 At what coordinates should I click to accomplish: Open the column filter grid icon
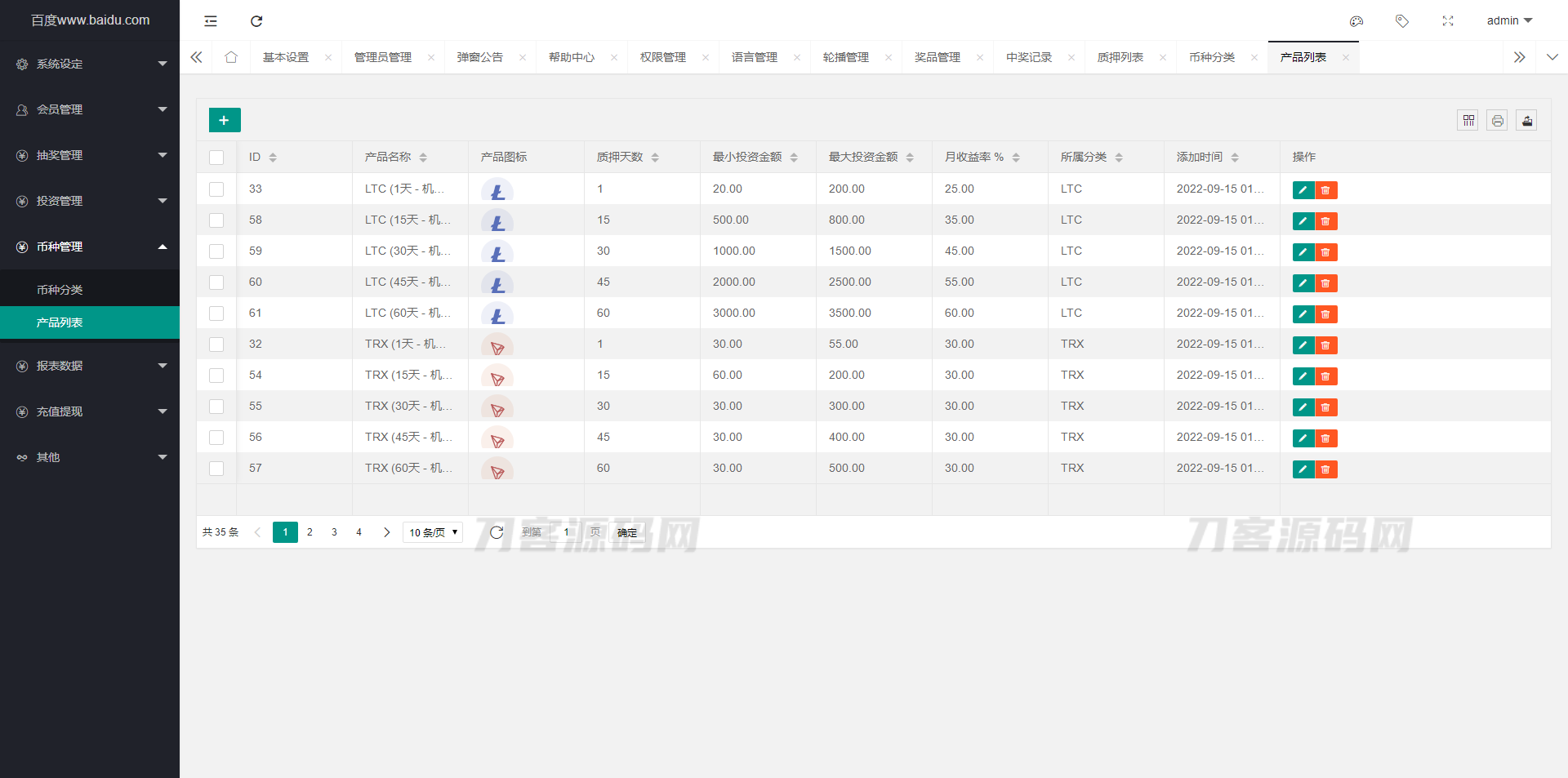[1468, 121]
